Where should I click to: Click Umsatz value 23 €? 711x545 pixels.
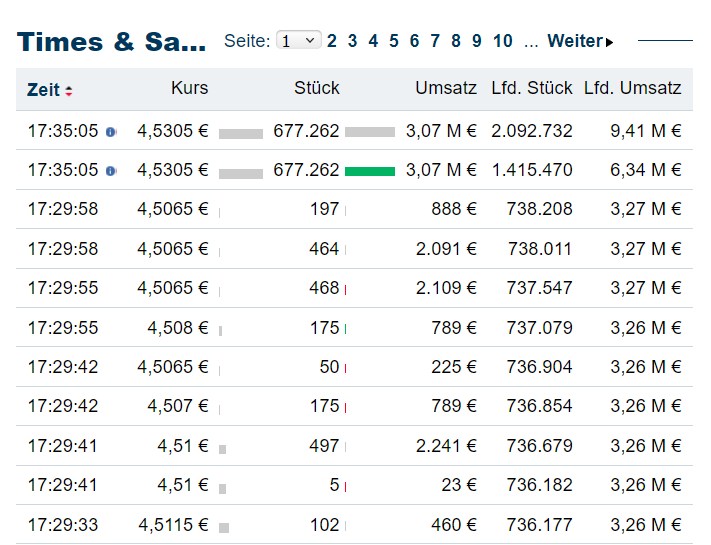[x=459, y=485]
